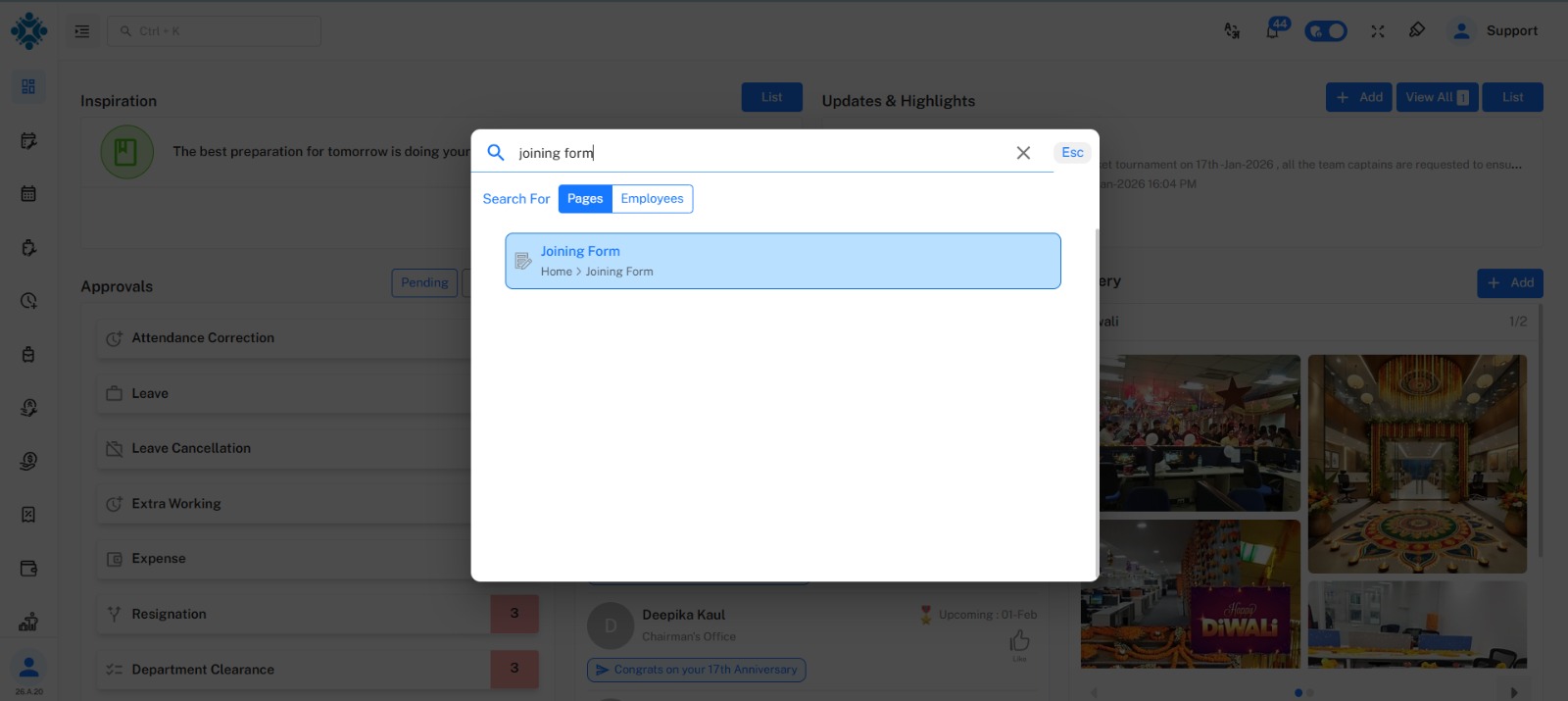Viewport: 1568px width, 701px height.
Task: Open the suitcase travel sidebar icon
Action: [x=28, y=354]
